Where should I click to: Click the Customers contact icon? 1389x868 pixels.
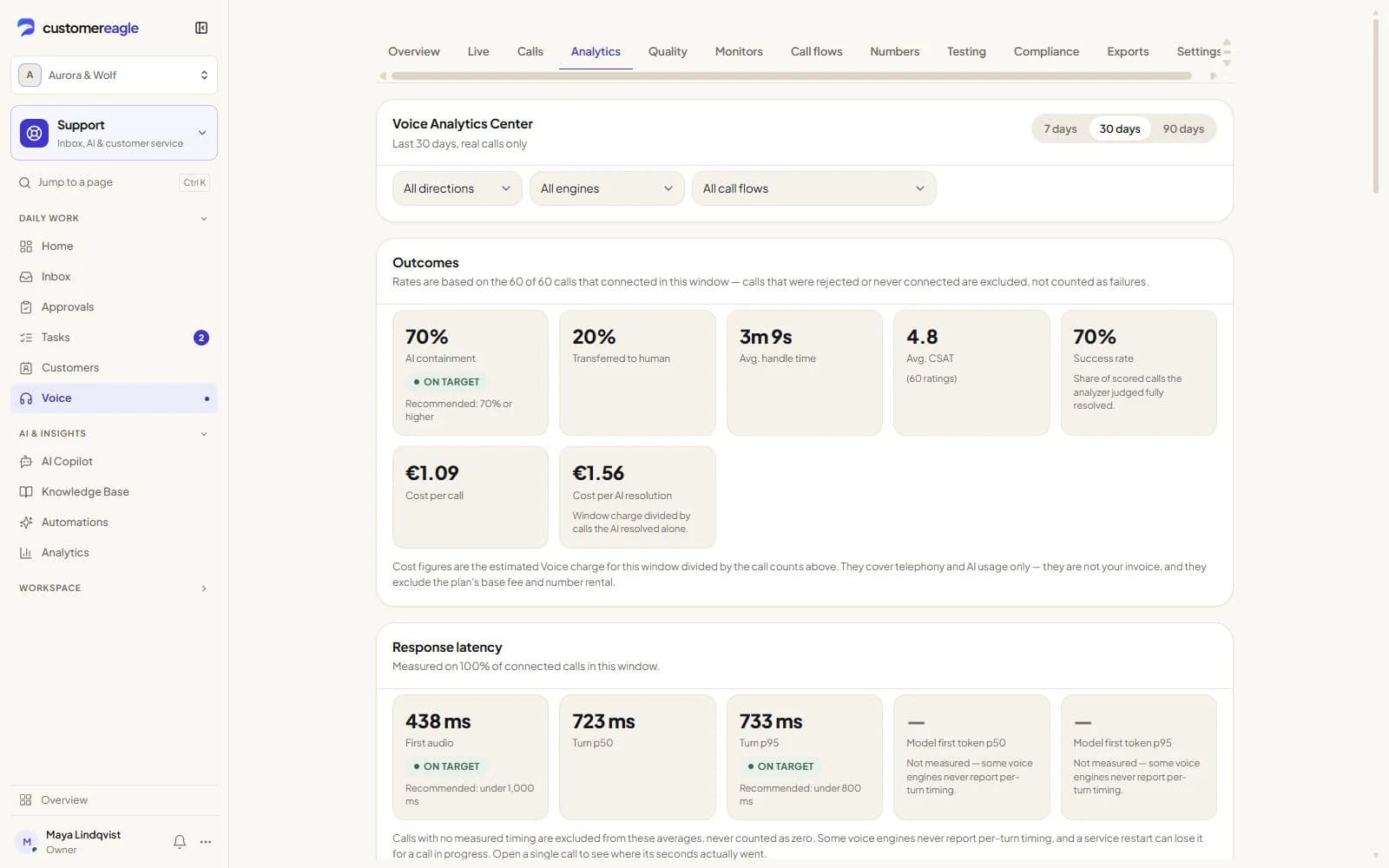(26, 368)
